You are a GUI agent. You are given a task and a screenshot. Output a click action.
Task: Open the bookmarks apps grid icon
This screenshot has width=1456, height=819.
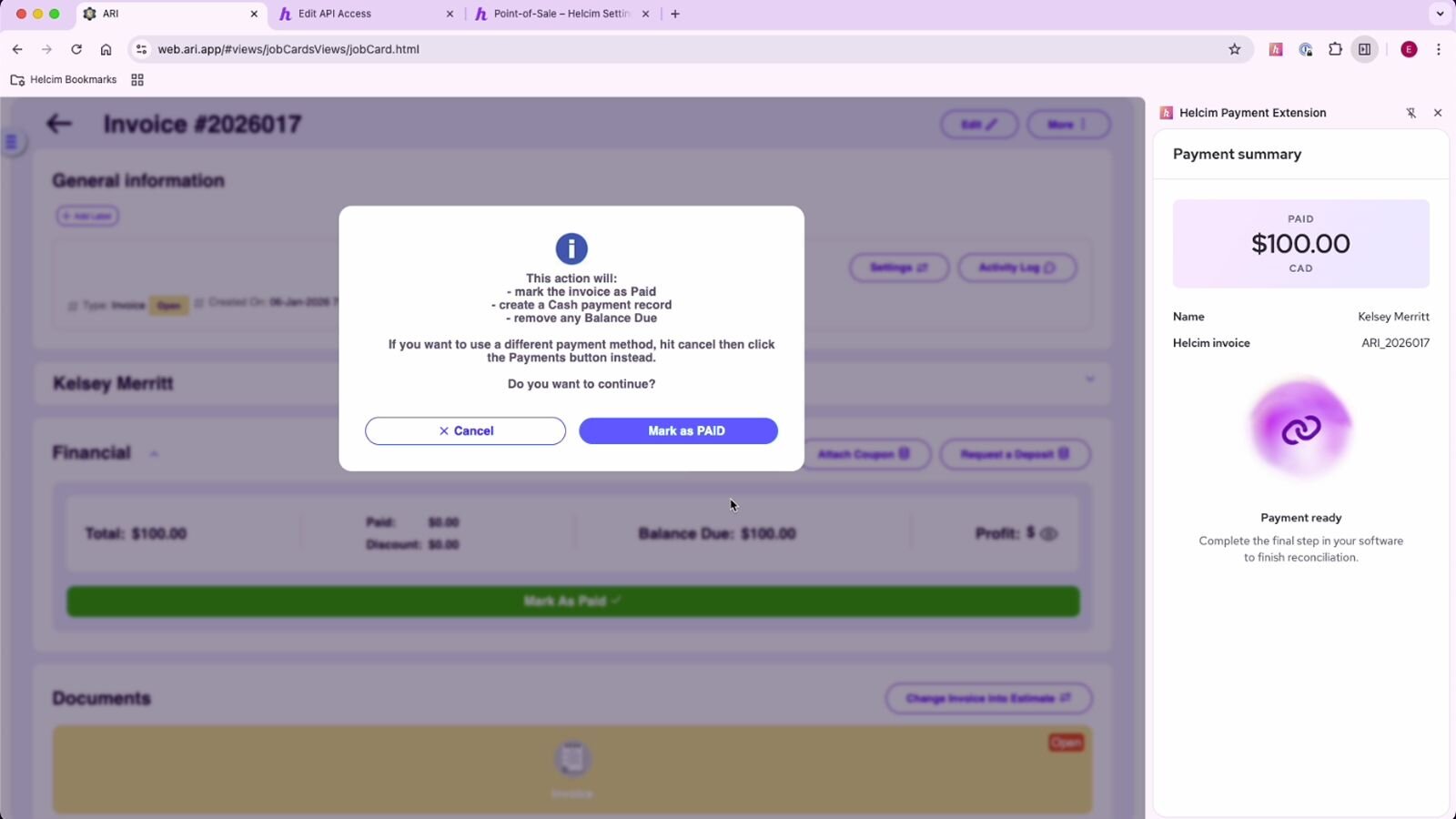click(137, 80)
